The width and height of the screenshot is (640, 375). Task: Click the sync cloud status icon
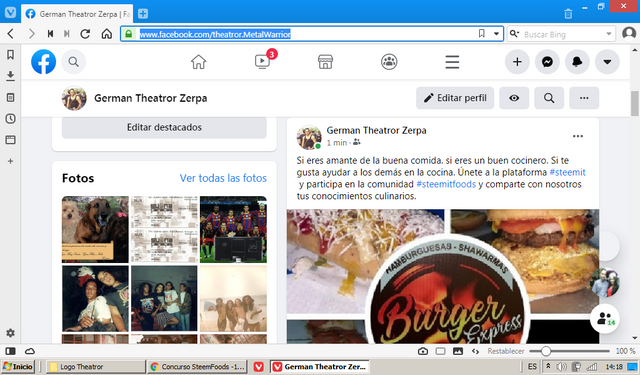pos(30,351)
